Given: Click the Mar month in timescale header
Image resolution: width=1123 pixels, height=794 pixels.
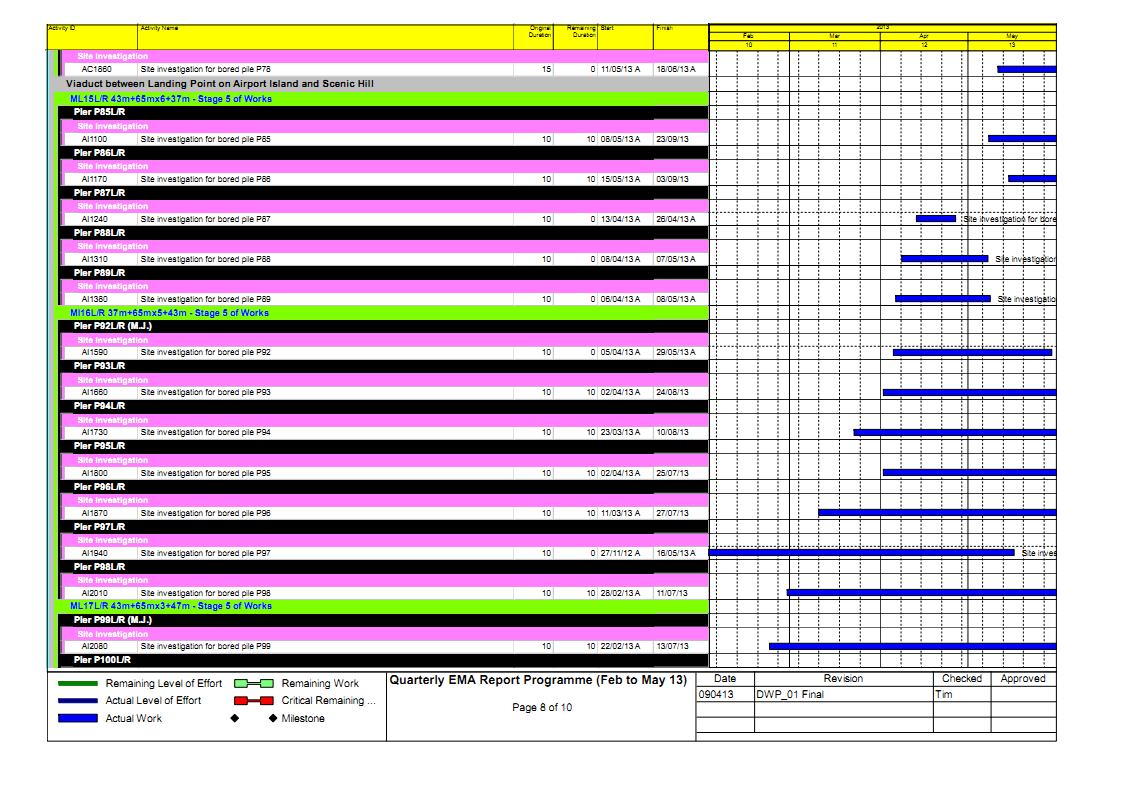Looking at the screenshot, I should (834, 36).
